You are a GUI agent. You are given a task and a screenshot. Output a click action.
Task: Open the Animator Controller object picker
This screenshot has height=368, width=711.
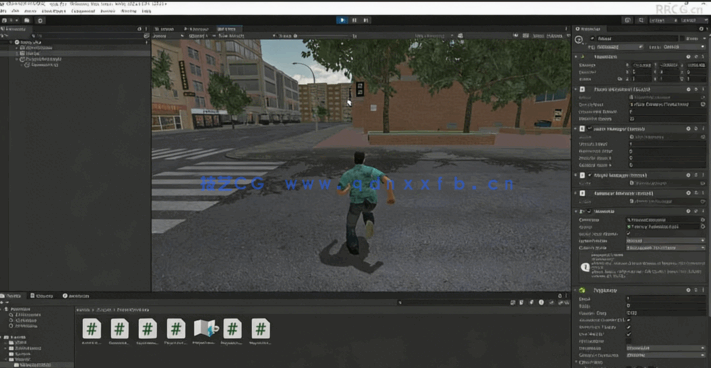pyautogui.click(x=702, y=220)
